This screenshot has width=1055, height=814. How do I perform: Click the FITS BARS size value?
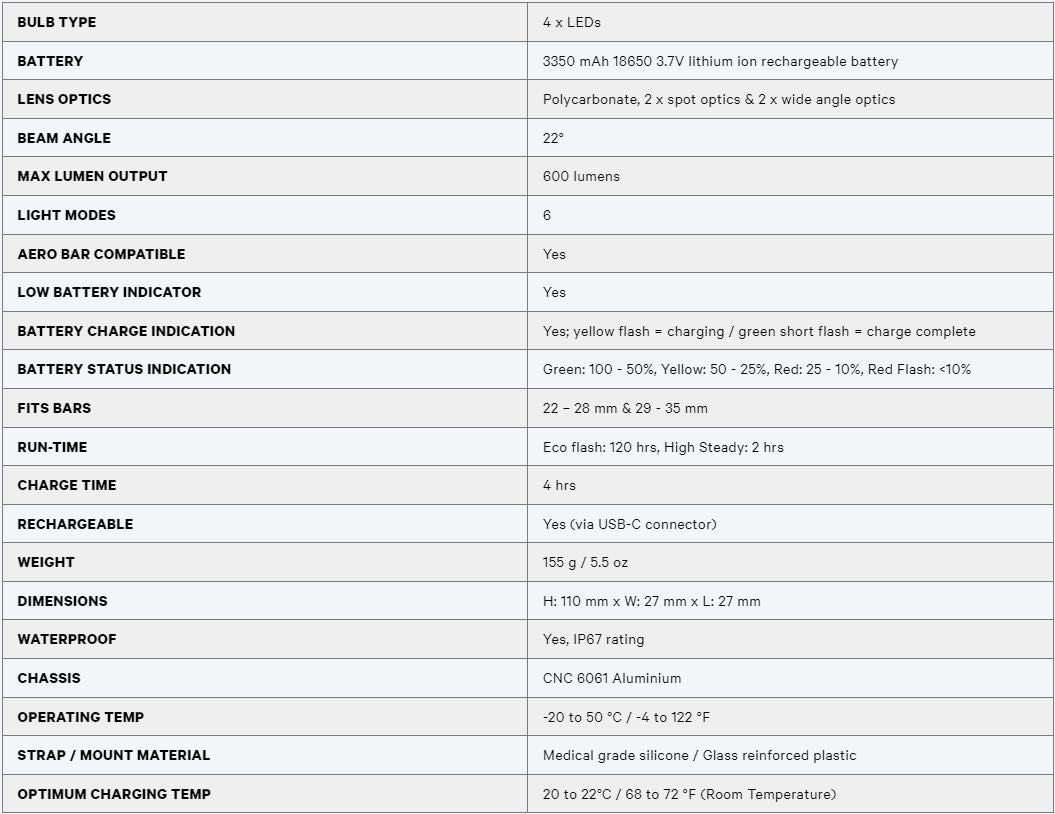point(625,408)
